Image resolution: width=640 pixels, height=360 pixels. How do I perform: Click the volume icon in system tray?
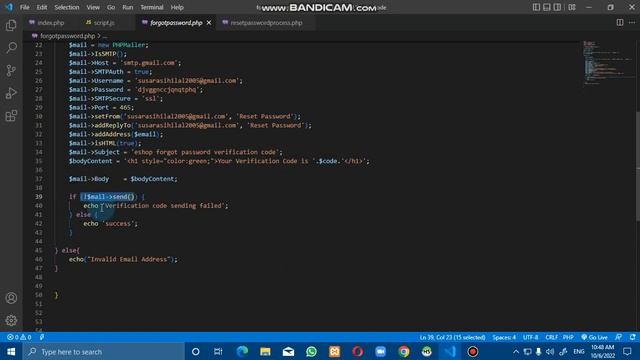tap(550, 351)
